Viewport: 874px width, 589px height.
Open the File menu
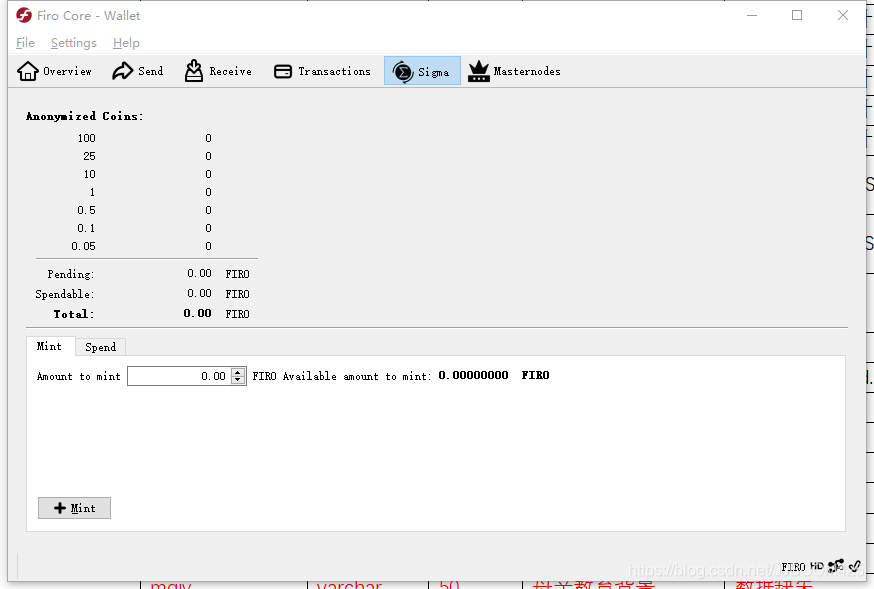[x=25, y=43]
